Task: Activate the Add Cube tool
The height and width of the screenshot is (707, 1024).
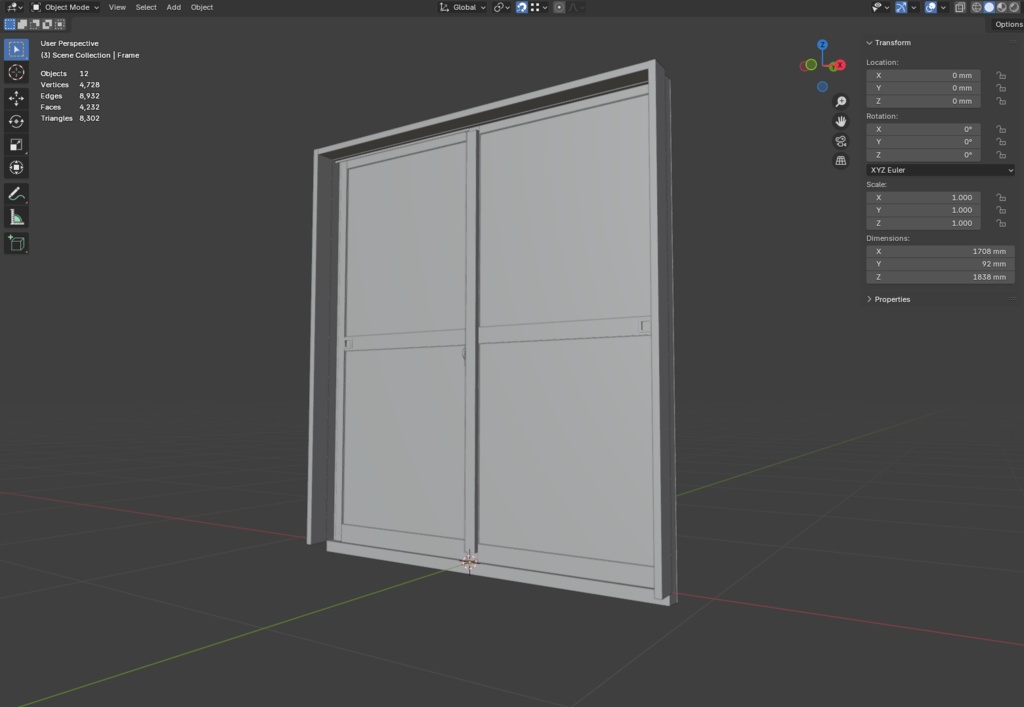Action: 16,244
